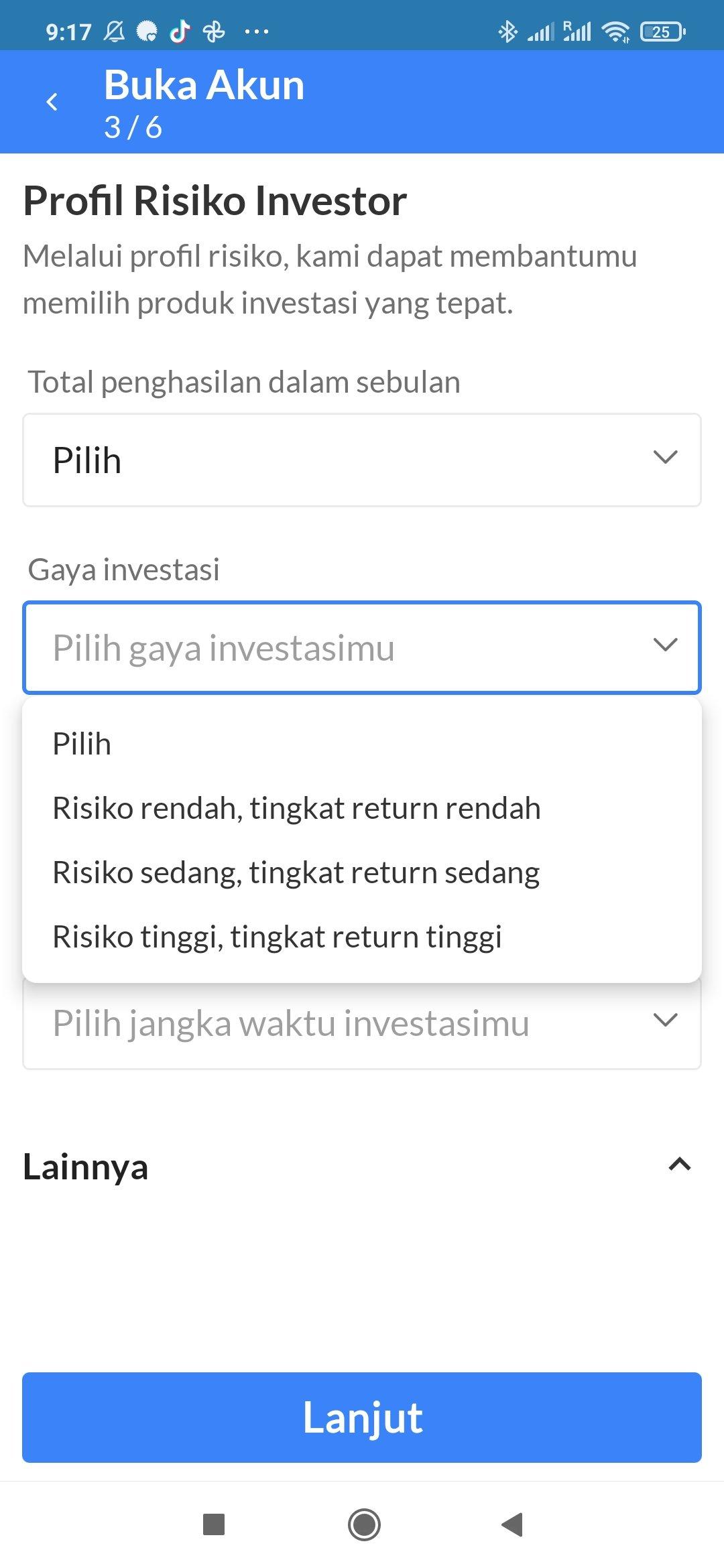This screenshot has width=724, height=1568.
Task: Tap the pinwheel fan notification icon
Action: coord(214,31)
